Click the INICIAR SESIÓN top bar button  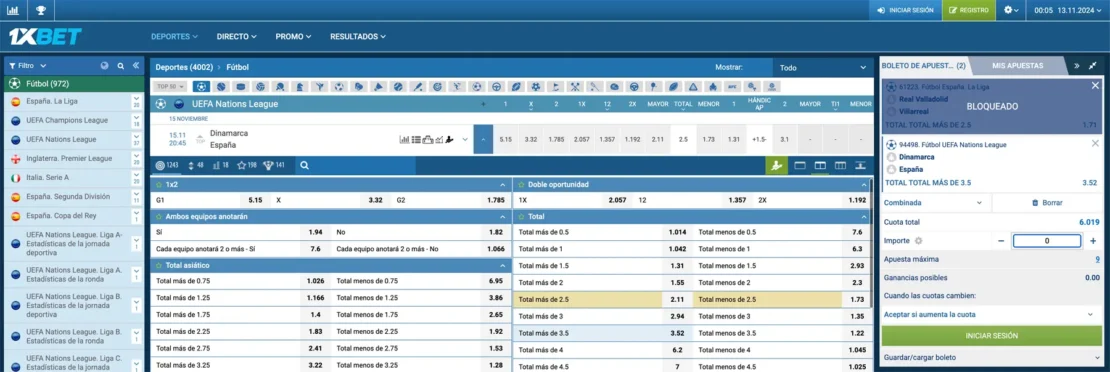pyautogui.click(x=905, y=10)
